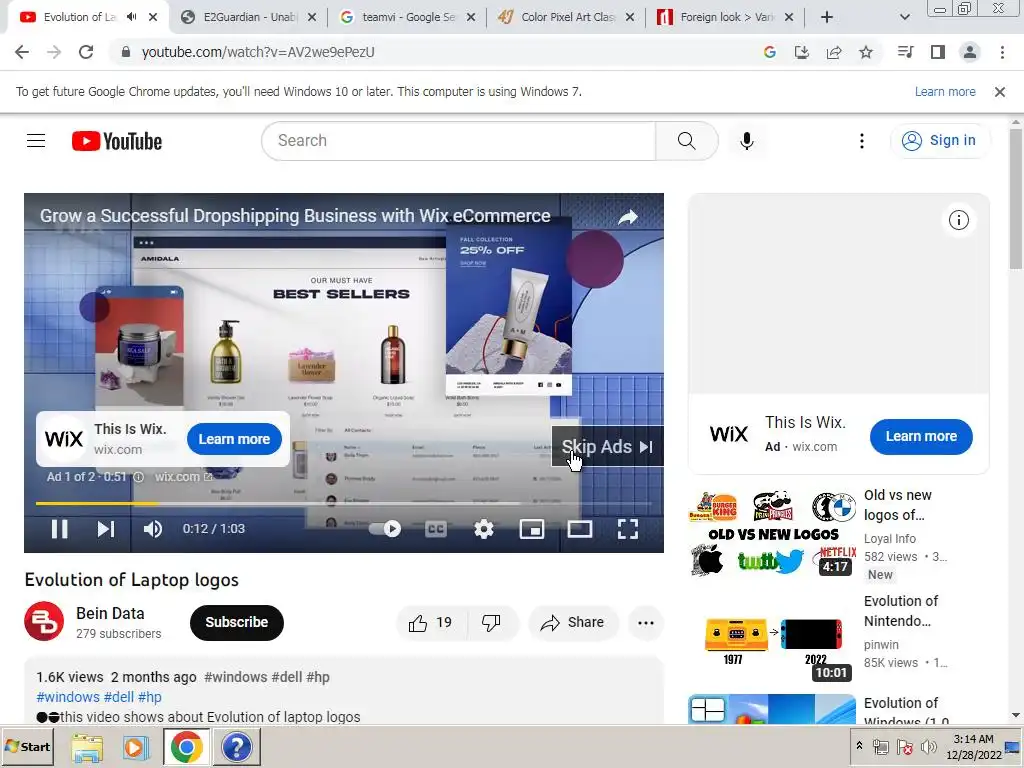1024x768 pixels.
Task: Click the Sign in button
Action: [x=939, y=140]
